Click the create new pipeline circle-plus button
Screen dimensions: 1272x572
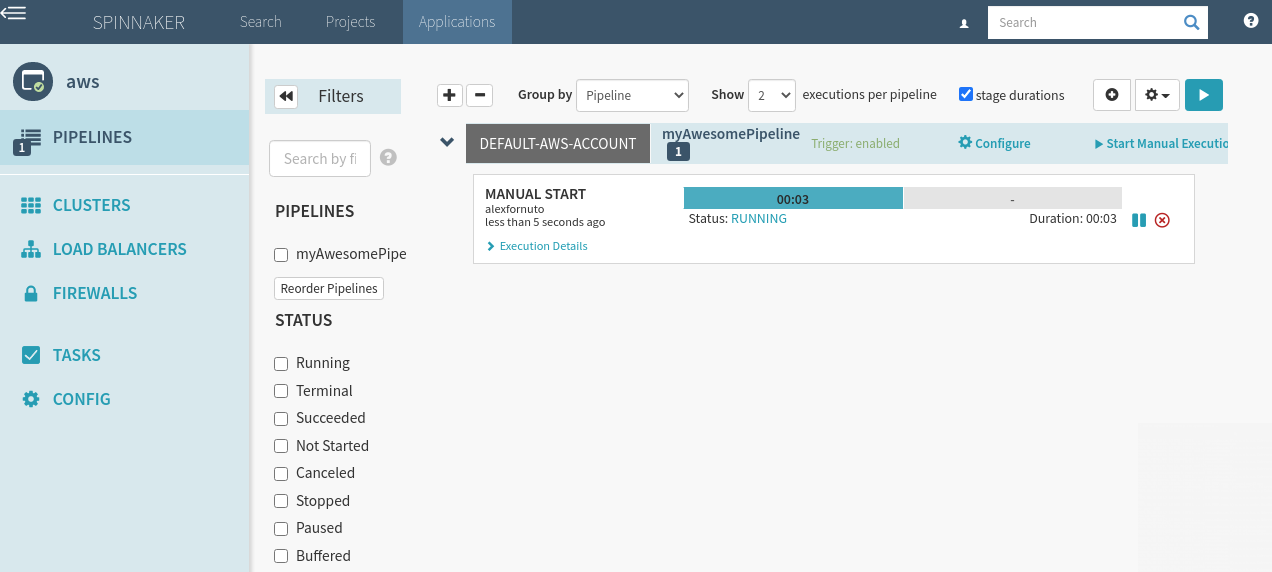[x=1112, y=95]
